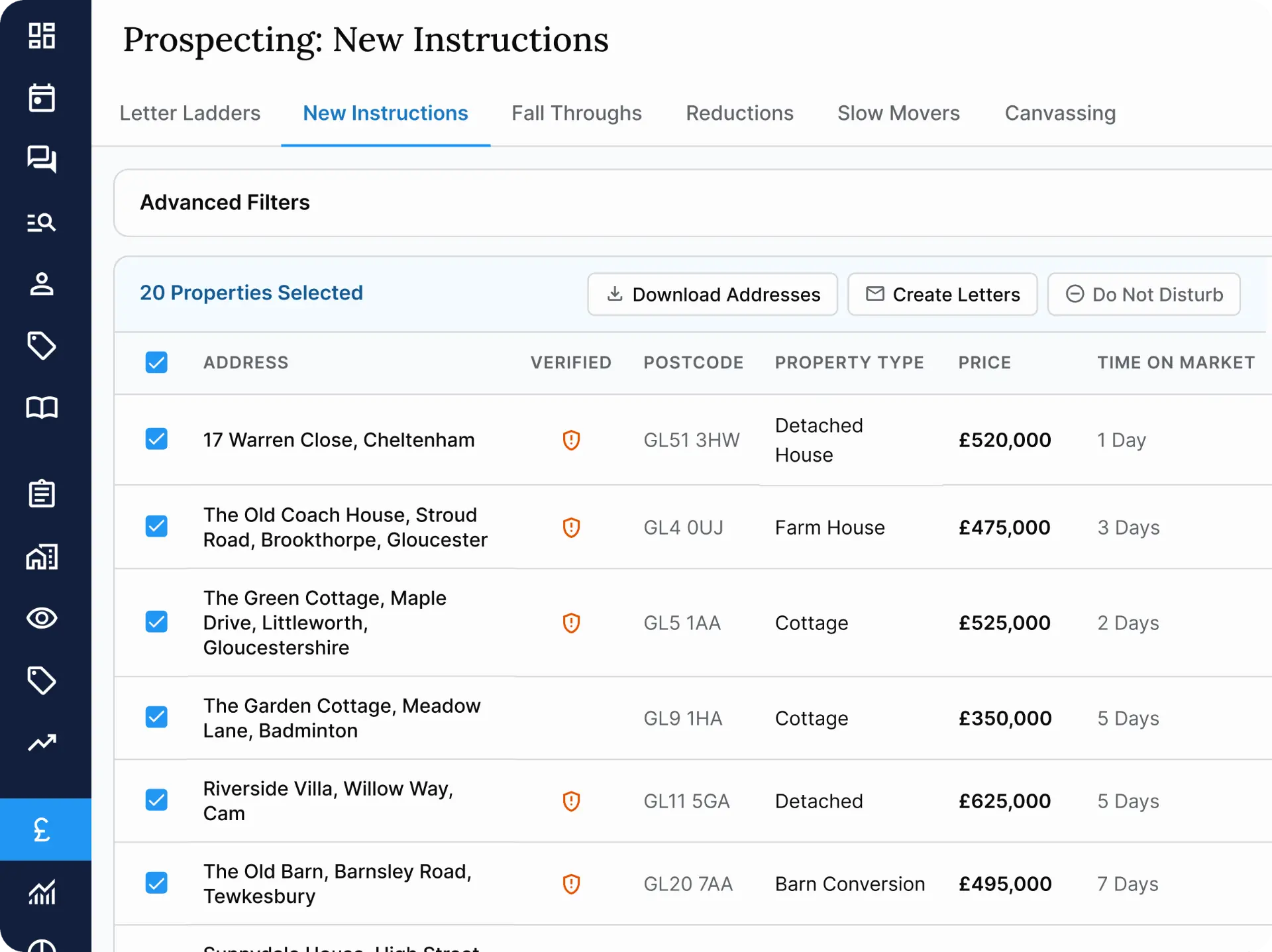Open the clipboard report sidebar icon
This screenshot has height=952, width=1272.
click(42, 494)
